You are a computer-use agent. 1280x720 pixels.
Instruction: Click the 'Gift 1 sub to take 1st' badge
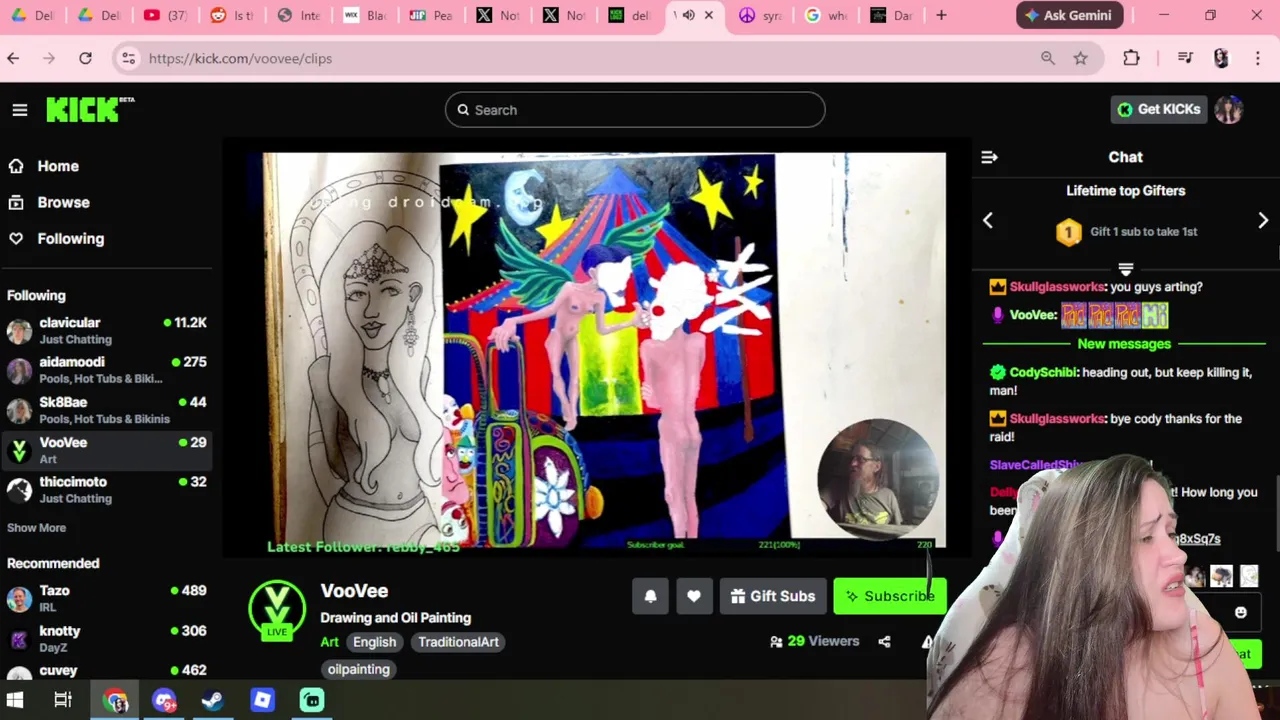pos(1126,232)
